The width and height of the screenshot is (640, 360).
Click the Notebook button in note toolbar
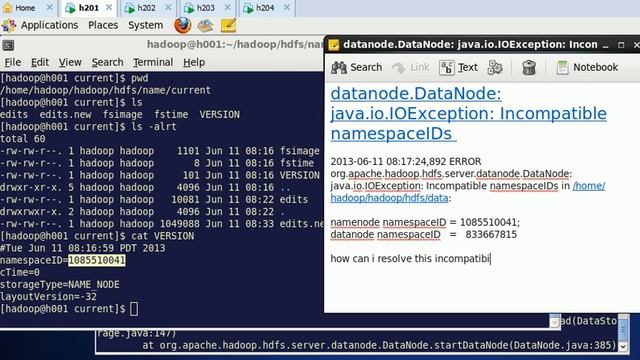587,67
